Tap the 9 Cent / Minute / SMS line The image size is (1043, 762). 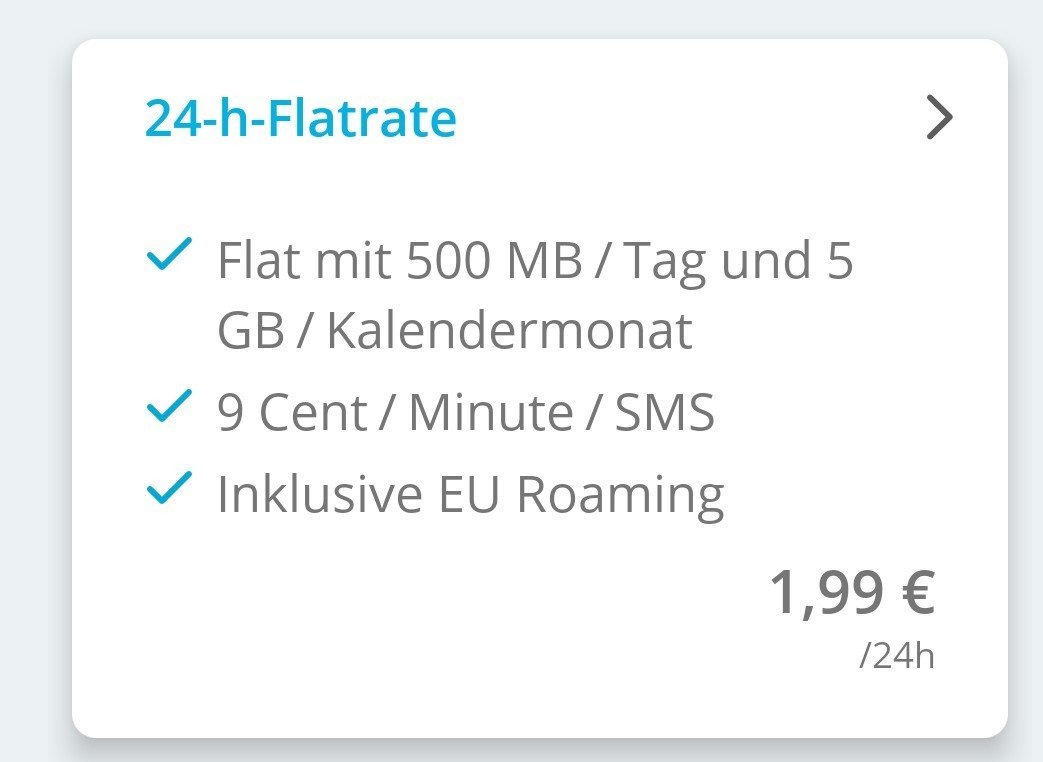coord(466,412)
